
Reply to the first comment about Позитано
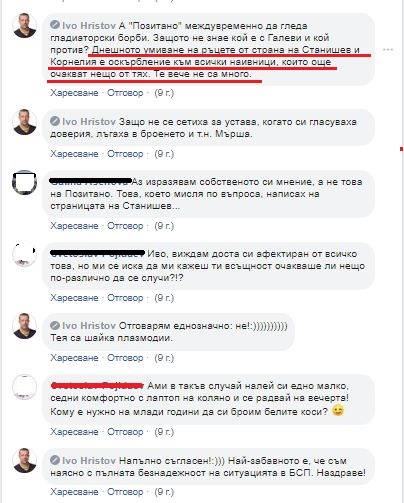[125, 92]
